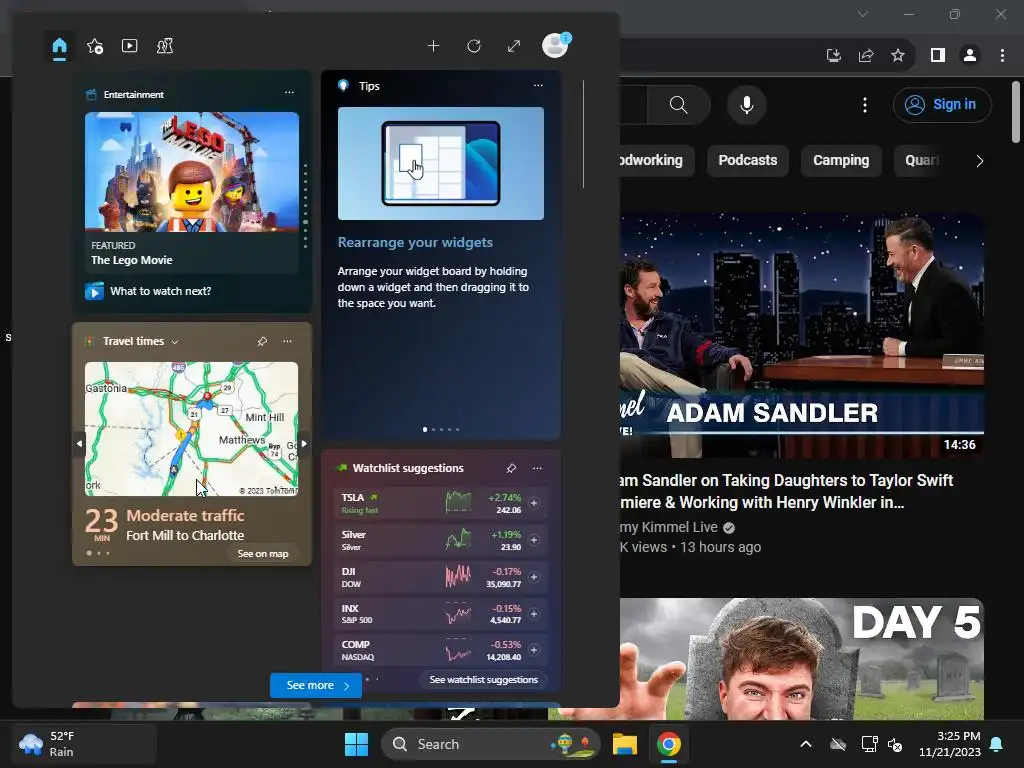The image size is (1024, 768).
Task: Click YouTube search magnifier button
Action: click(679, 104)
